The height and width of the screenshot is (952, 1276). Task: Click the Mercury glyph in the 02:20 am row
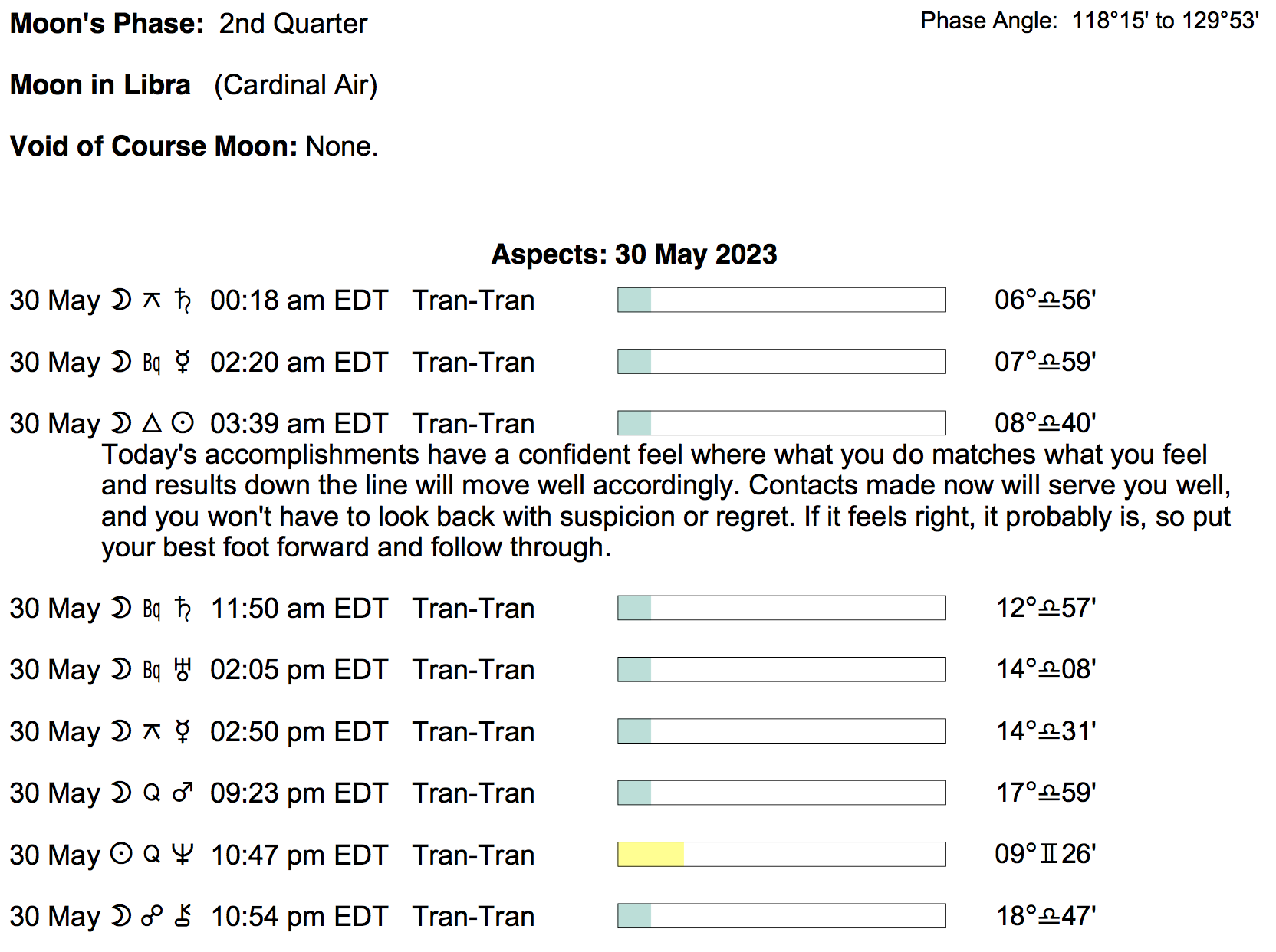(183, 362)
